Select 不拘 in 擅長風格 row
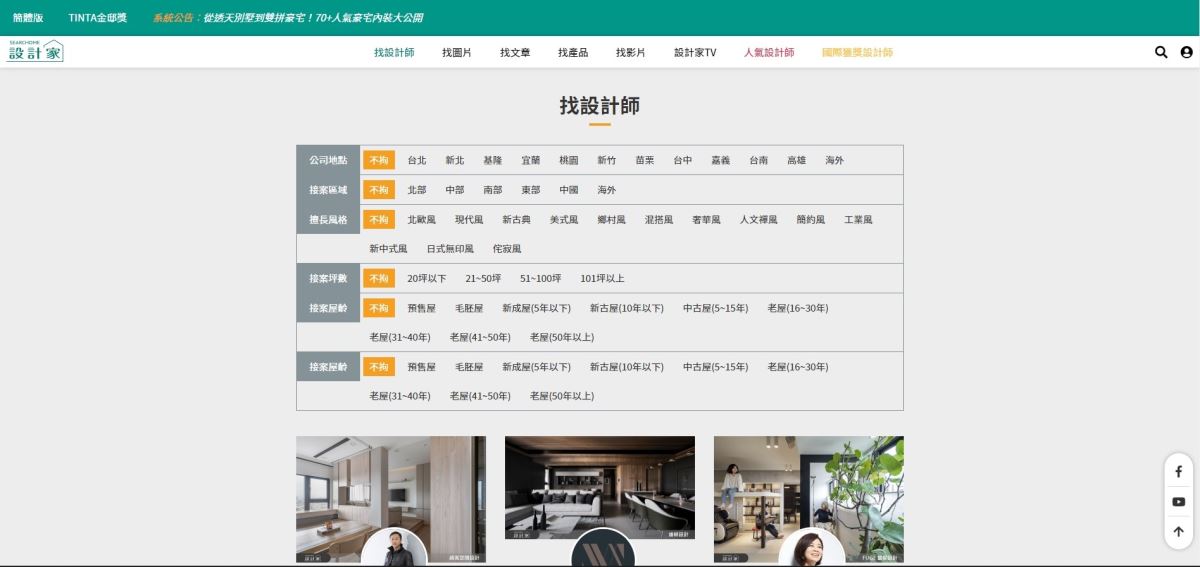Viewport: 1200px width, 567px height. [x=379, y=219]
